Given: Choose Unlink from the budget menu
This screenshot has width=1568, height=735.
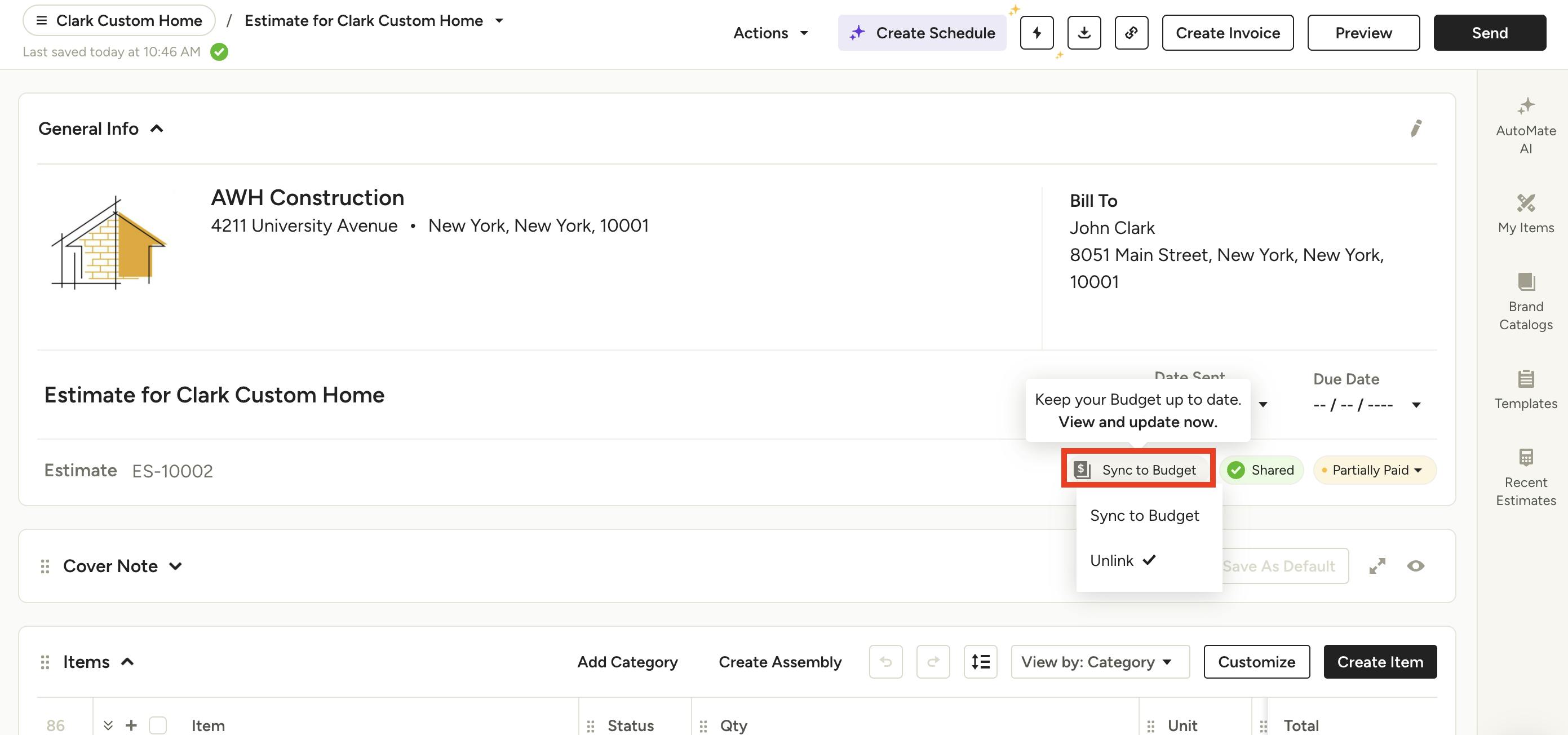Looking at the screenshot, I should click(x=1112, y=560).
